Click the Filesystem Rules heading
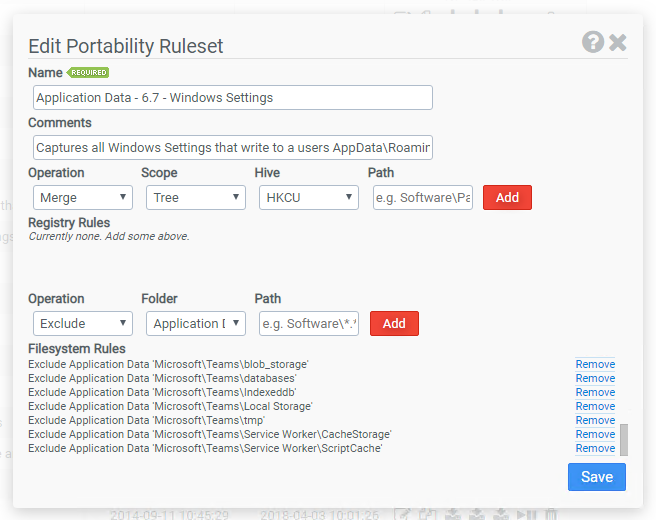656x520 pixels. click(77, 349)
